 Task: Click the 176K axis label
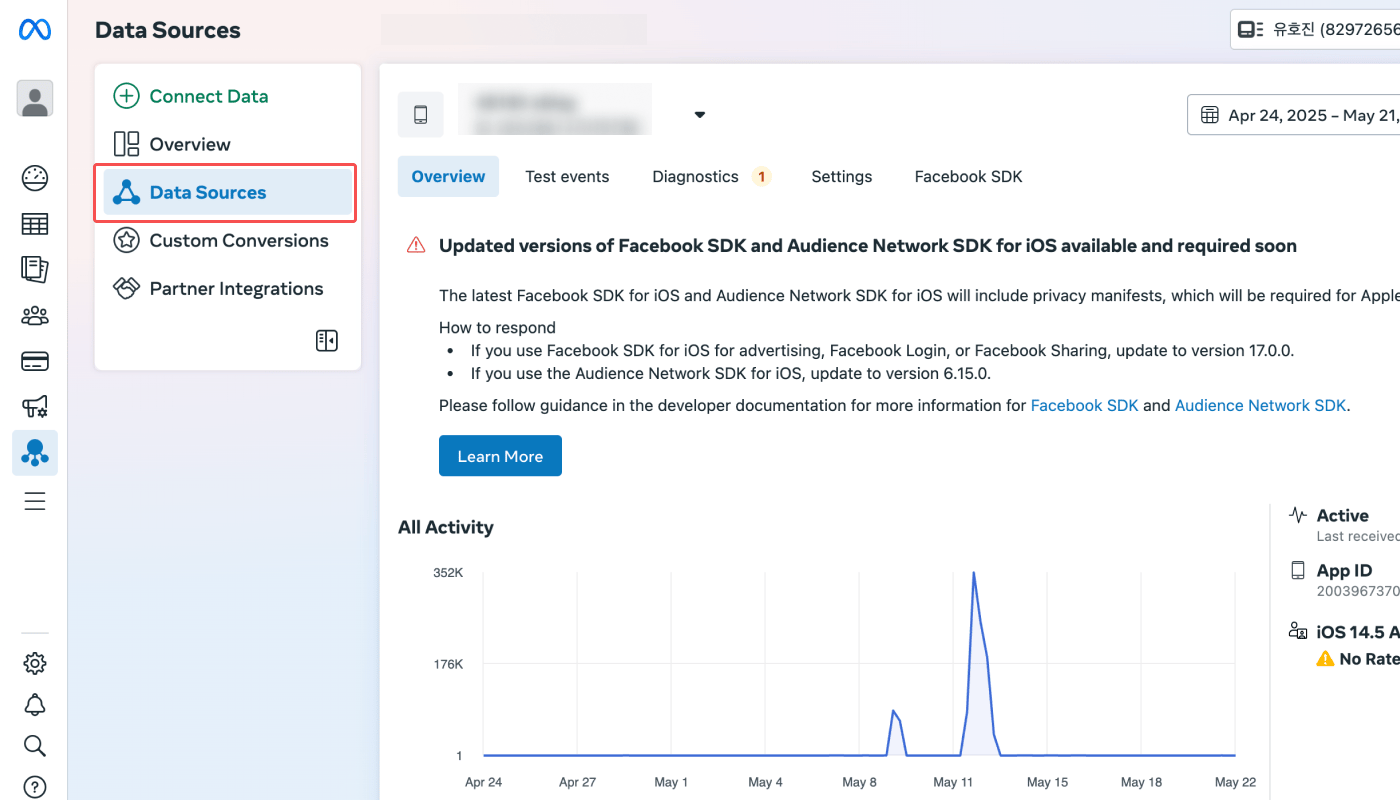(x=448, y=664)
